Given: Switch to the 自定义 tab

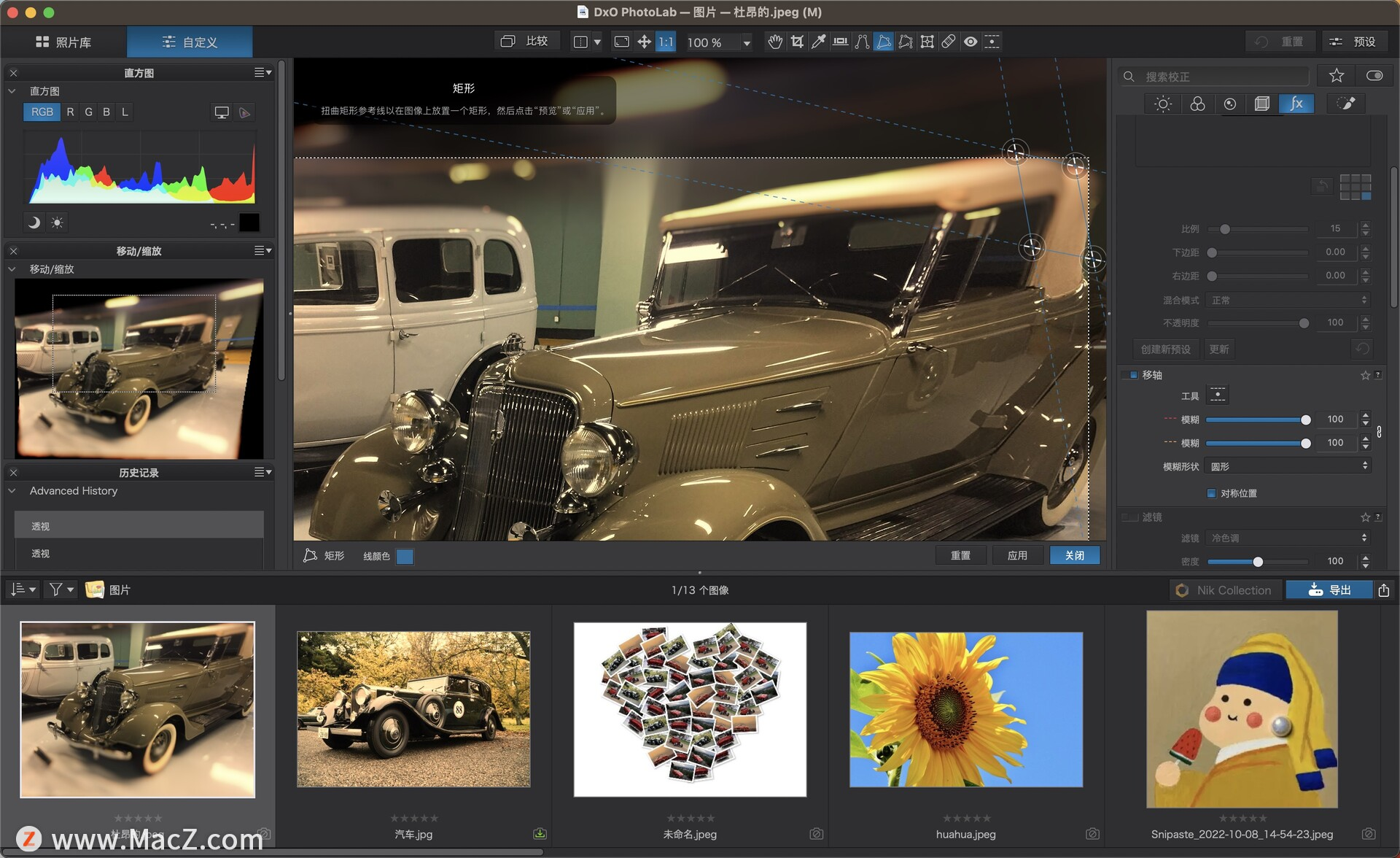Looking at the screenshot, I should (194, 41).
